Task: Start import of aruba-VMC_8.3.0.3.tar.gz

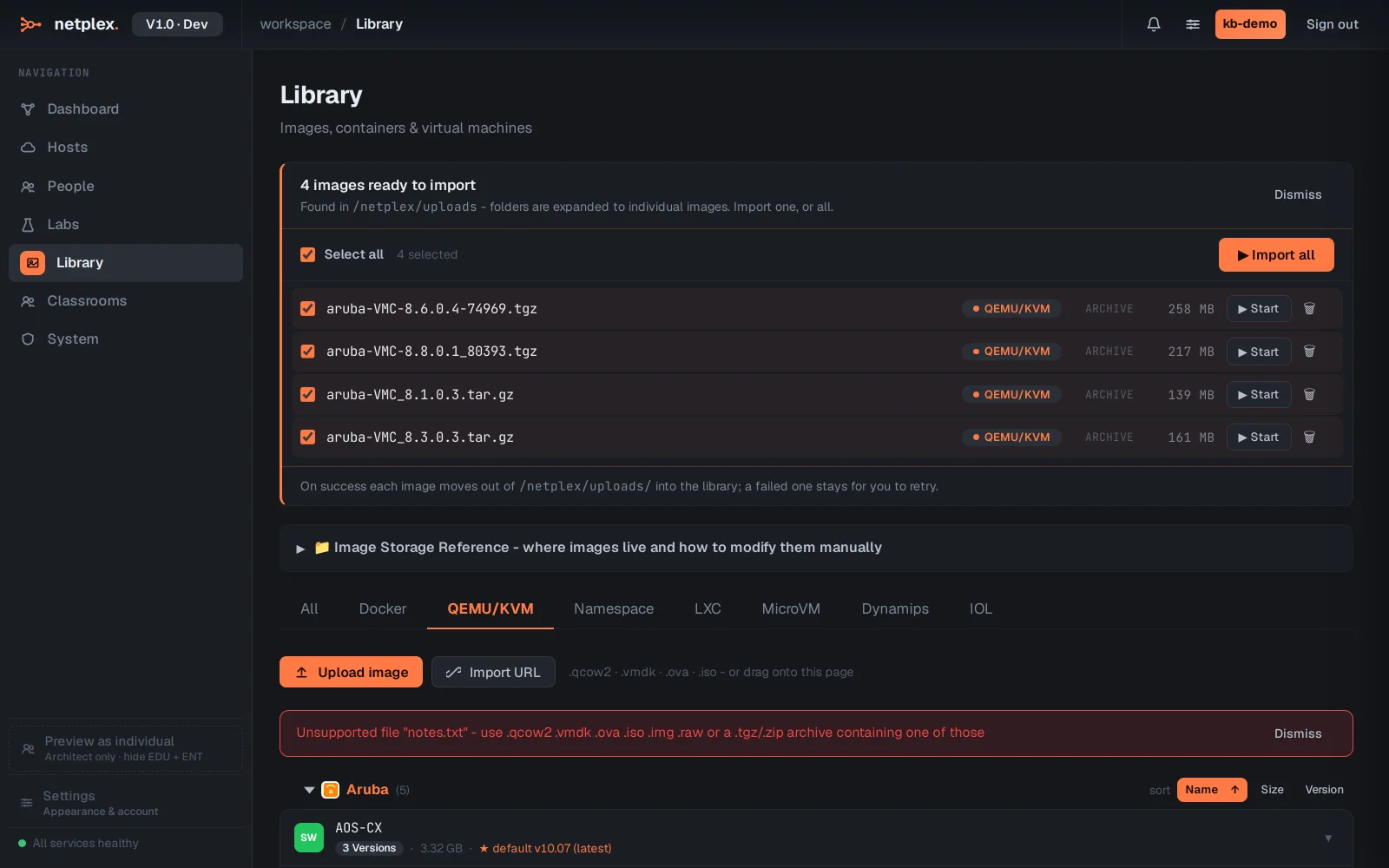Action: [1259, 437]
